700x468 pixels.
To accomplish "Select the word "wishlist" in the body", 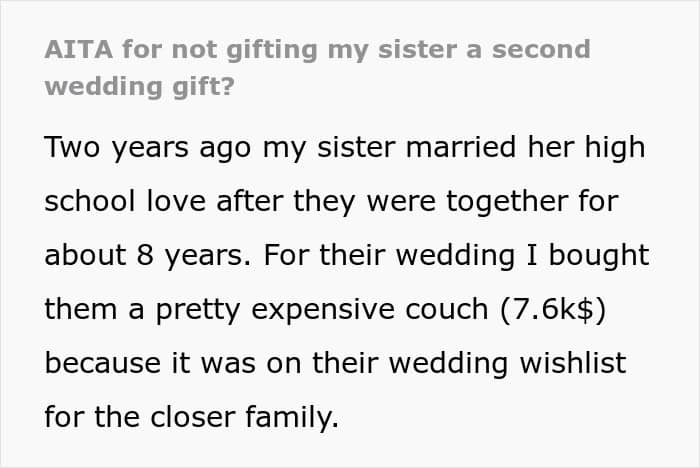I will pyautogui.click(x=573, y=363).
